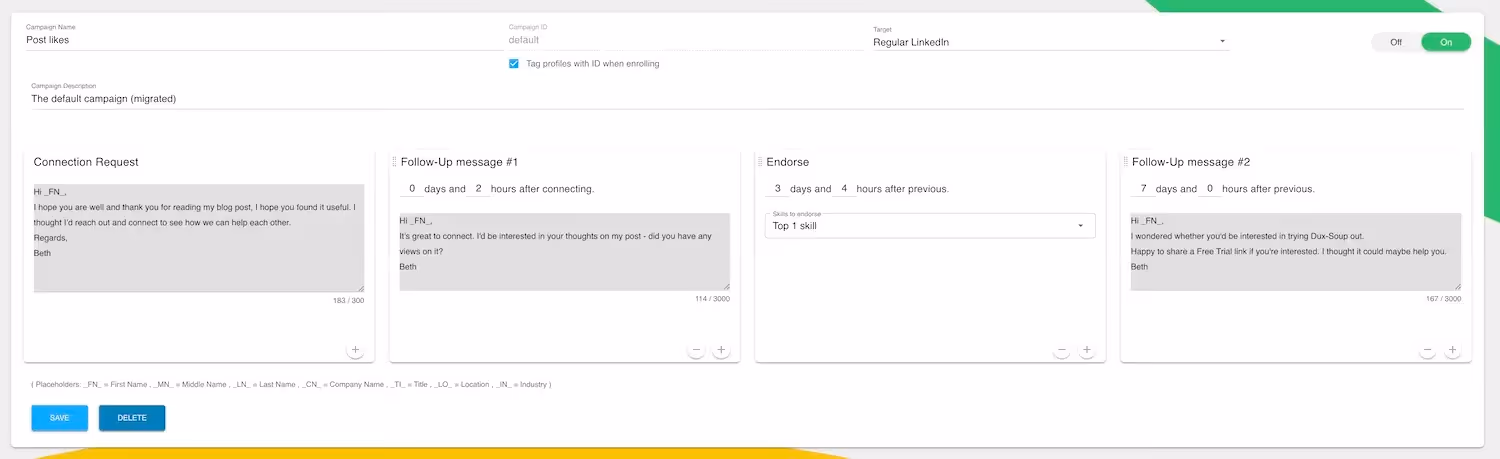
Task: Remove the Follow-Up message #1 step
Action: (696, 351)
